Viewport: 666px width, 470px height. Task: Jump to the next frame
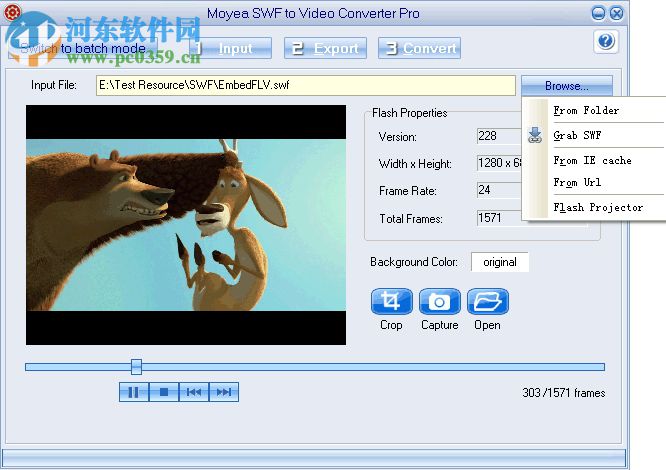pos(224,392)
